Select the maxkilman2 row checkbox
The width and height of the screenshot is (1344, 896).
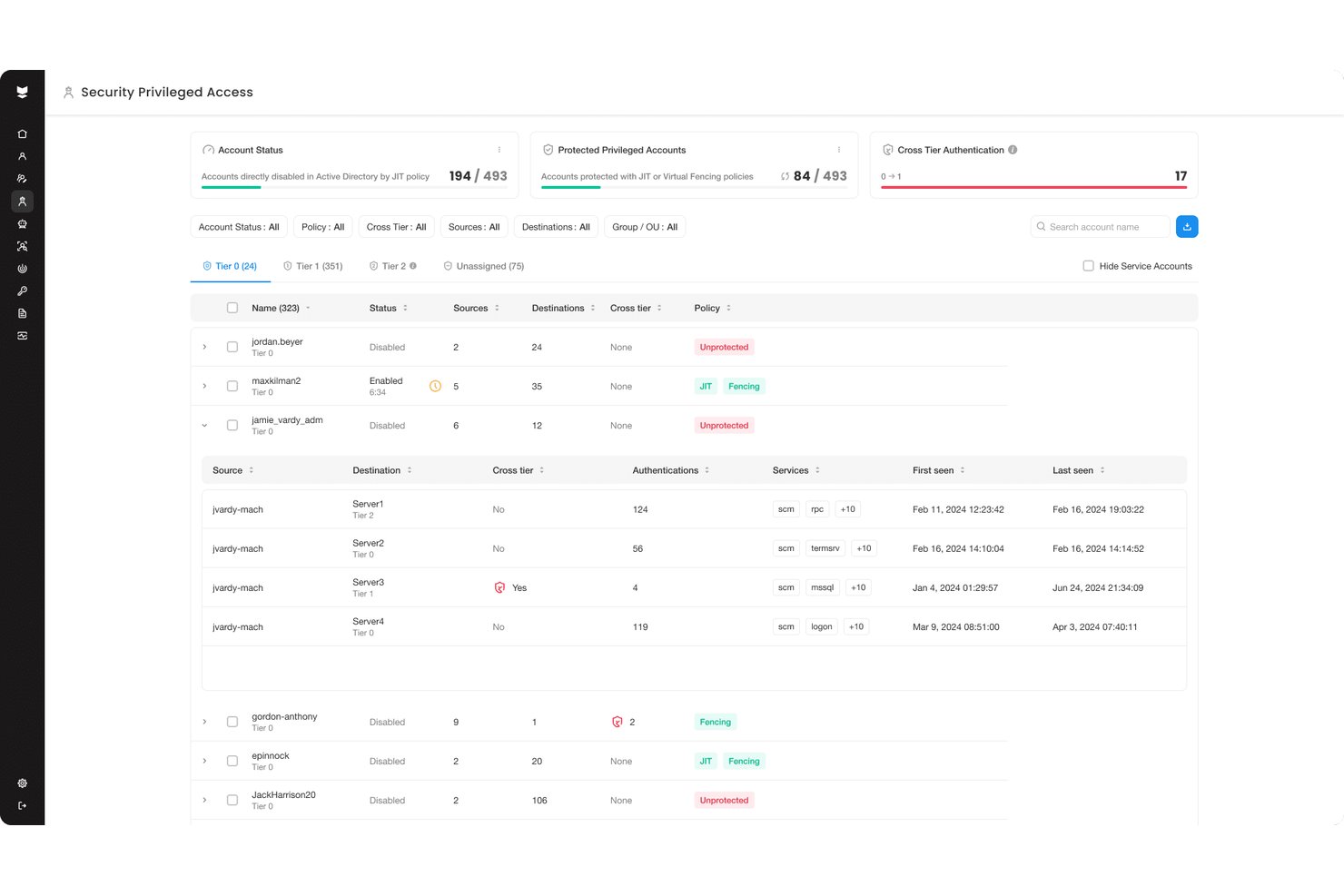pyautogui.click(x=232, y=386)
